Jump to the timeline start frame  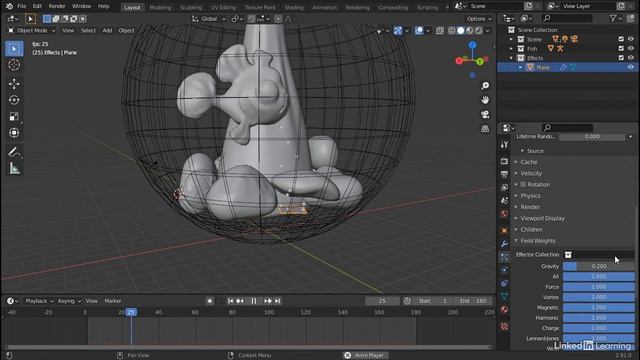click(x=231, y=301)
